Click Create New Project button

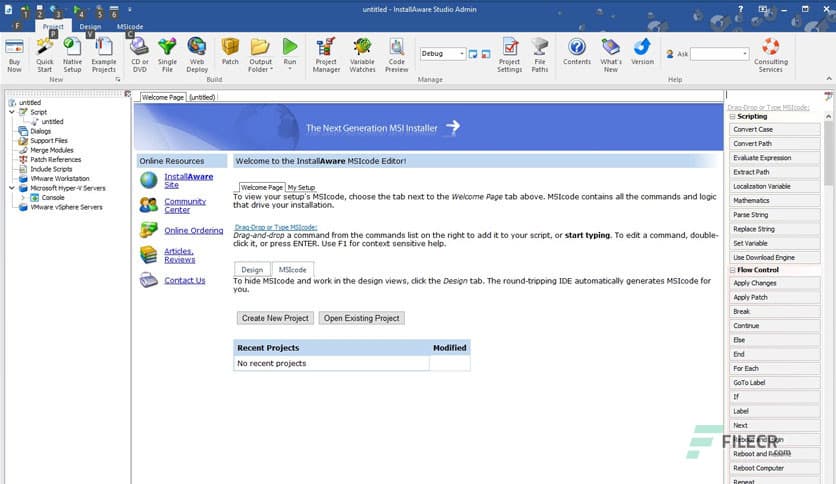pyautogui.click(x=275, y=318)
